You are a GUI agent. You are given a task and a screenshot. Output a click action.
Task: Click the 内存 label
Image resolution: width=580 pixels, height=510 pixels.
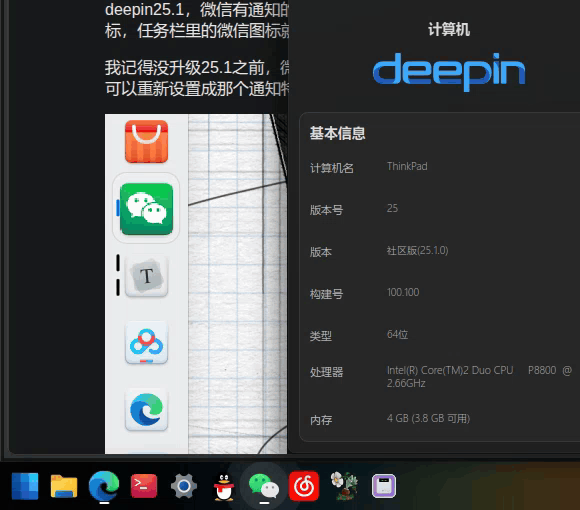(321, 420)
